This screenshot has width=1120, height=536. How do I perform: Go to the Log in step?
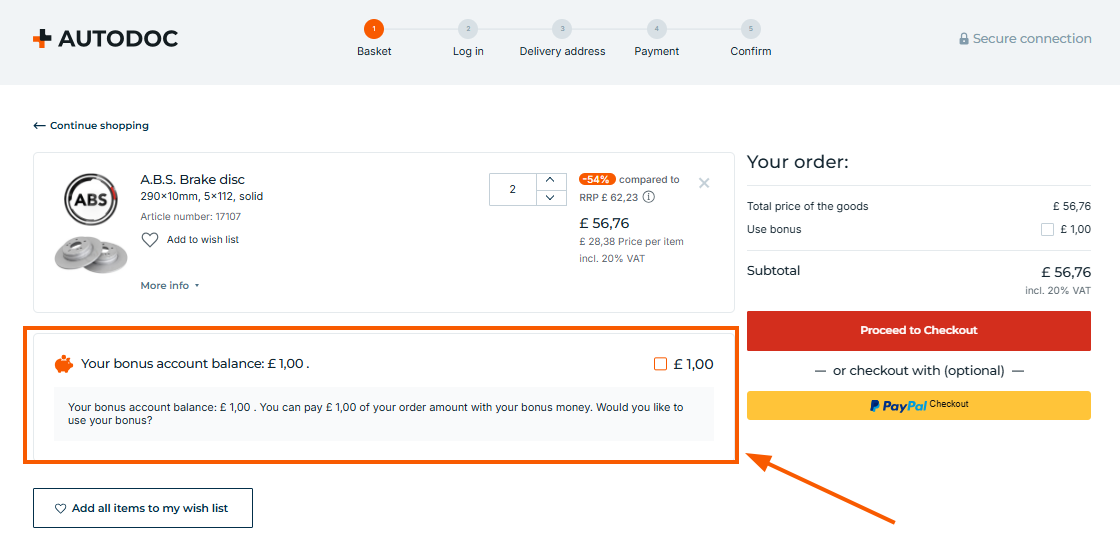tap(468, 30)
